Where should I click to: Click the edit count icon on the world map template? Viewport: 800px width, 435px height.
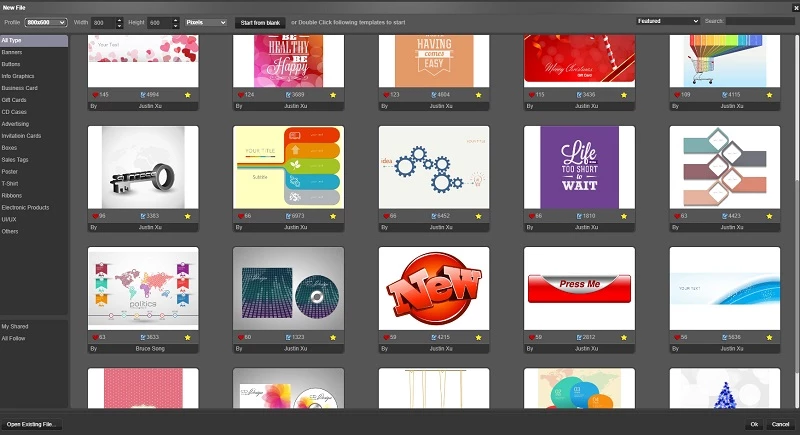click(143, 337)
